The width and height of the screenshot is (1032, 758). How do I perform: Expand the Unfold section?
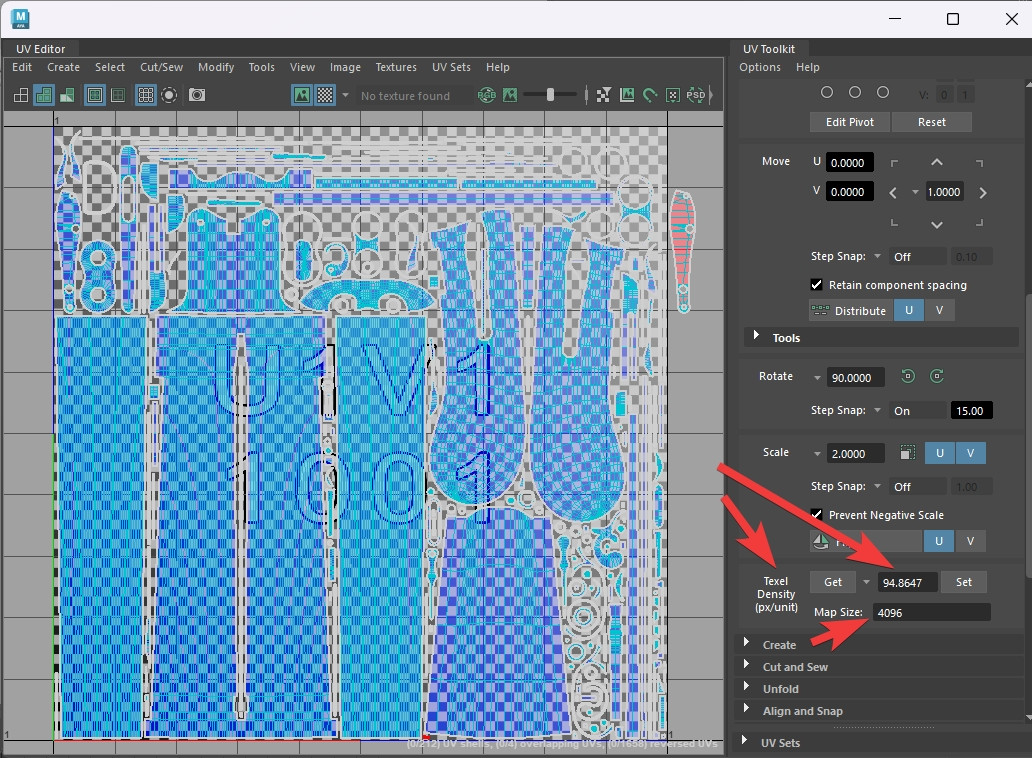coord(746,686)
